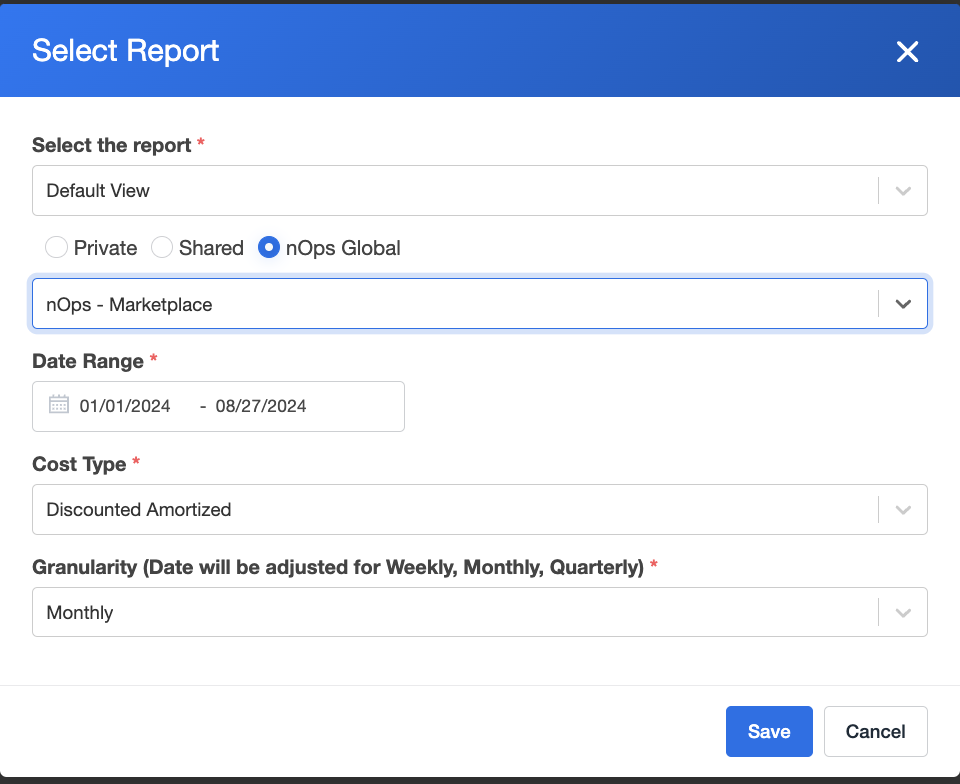Select the nOps Global radio button
960x784 pixels.
click(x=269, y=247)
